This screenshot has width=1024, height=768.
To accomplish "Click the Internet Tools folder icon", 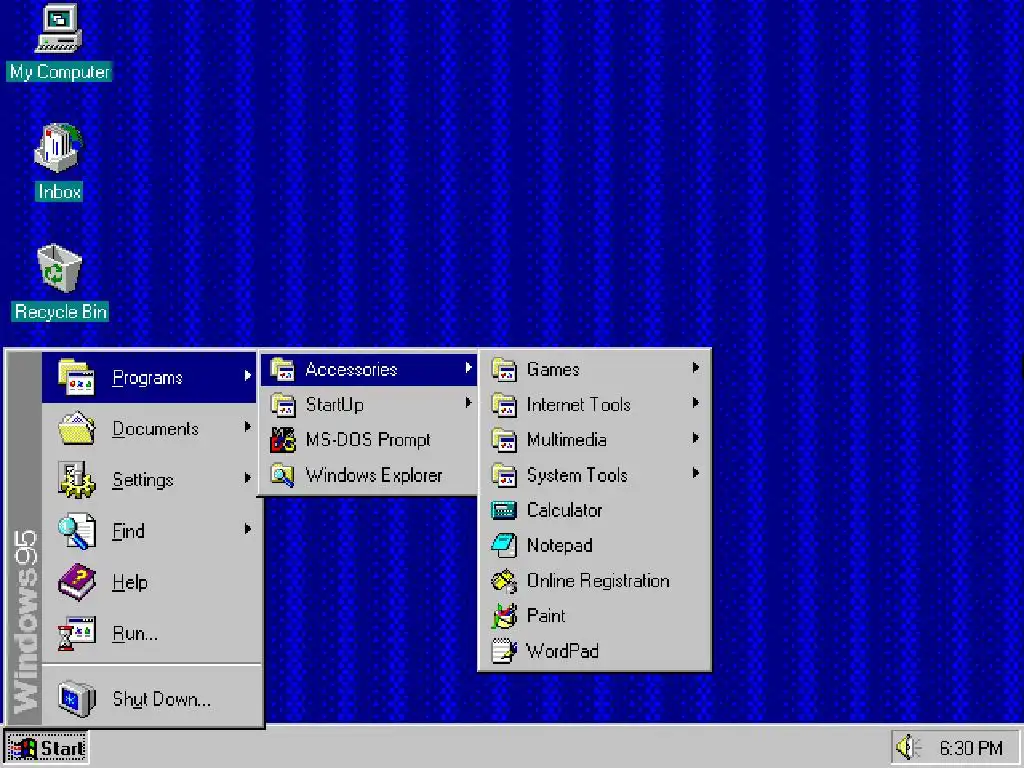I will pyautogui.click(x=504, y=405).
